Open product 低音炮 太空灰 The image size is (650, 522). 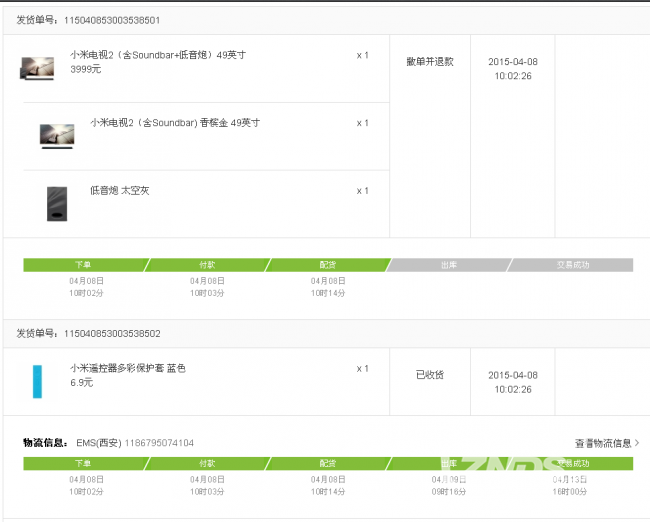119,191
